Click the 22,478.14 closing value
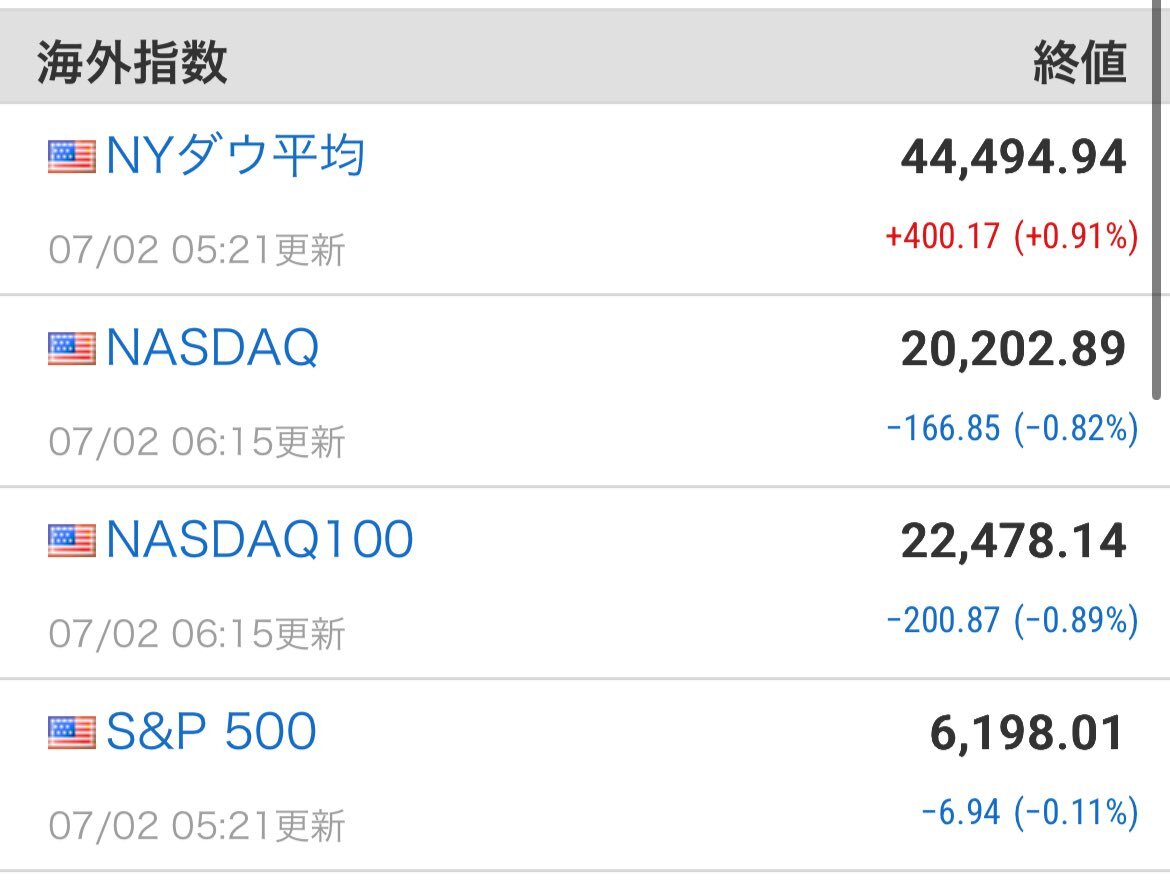 [1013, 542]
